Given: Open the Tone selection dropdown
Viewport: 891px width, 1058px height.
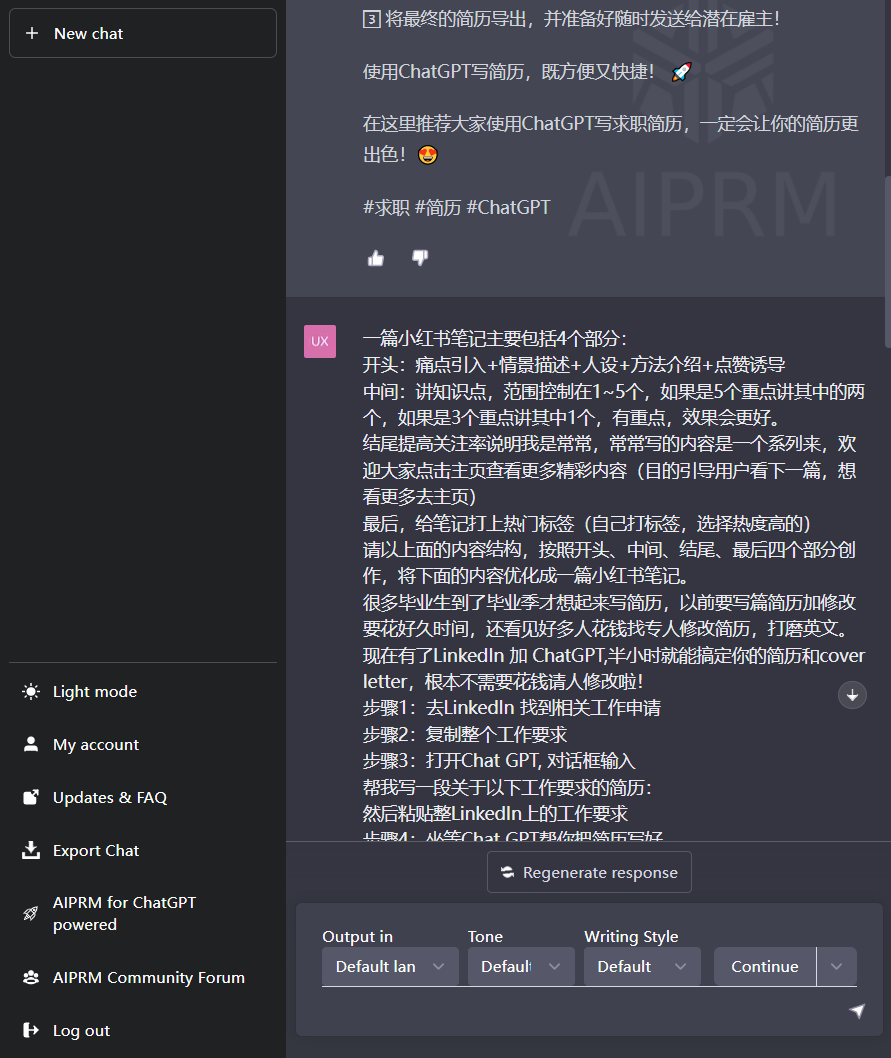Looking at the screenshot, I should [520, 966].
